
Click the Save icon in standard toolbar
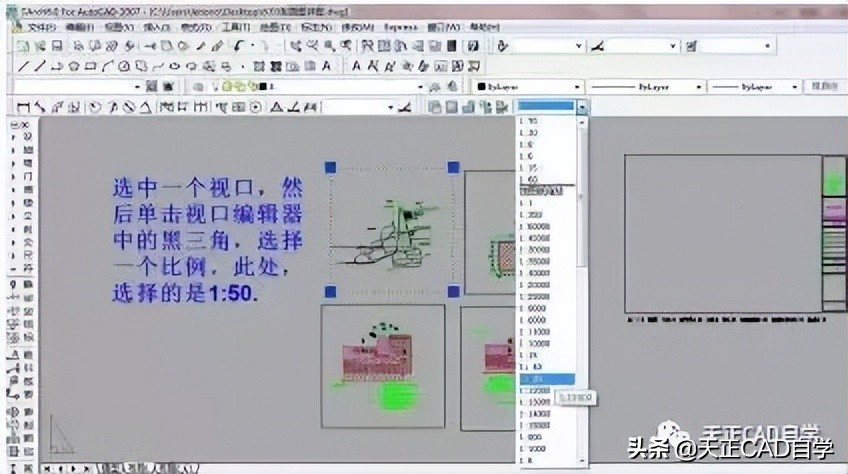pos(57,47)
